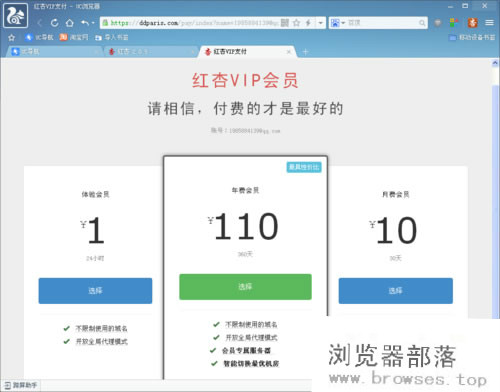Click the cyan badge on the yearly card
500x392 pixels.
pos(304,167)
